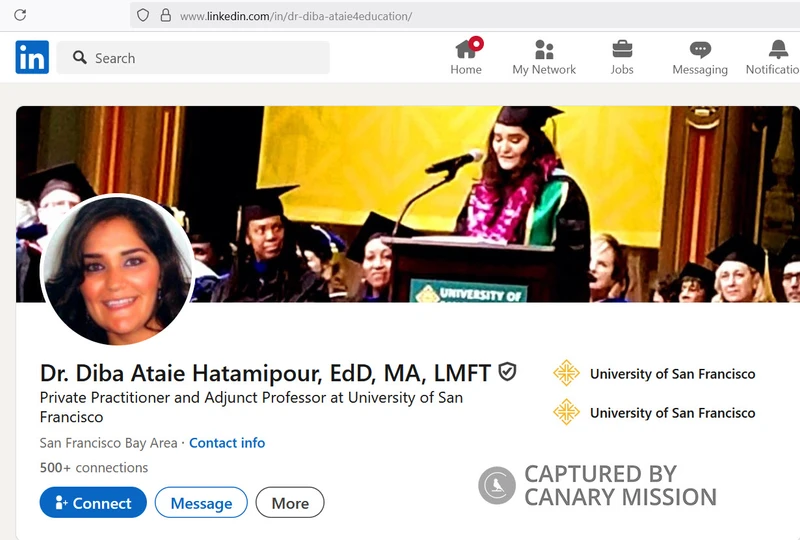800x540 pixels.
Task: Send a Message to this profile
Action: [x=201, y=503]
